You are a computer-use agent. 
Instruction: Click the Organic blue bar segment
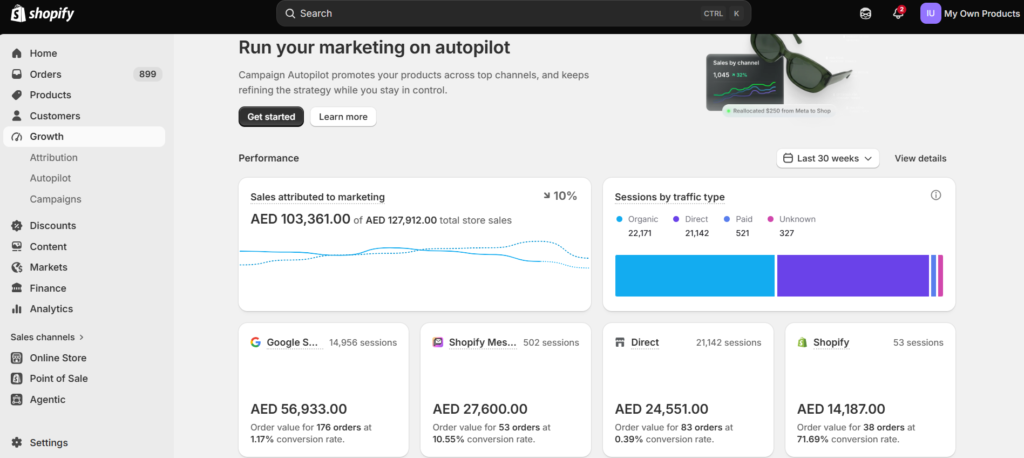click(x=695, y=276)
